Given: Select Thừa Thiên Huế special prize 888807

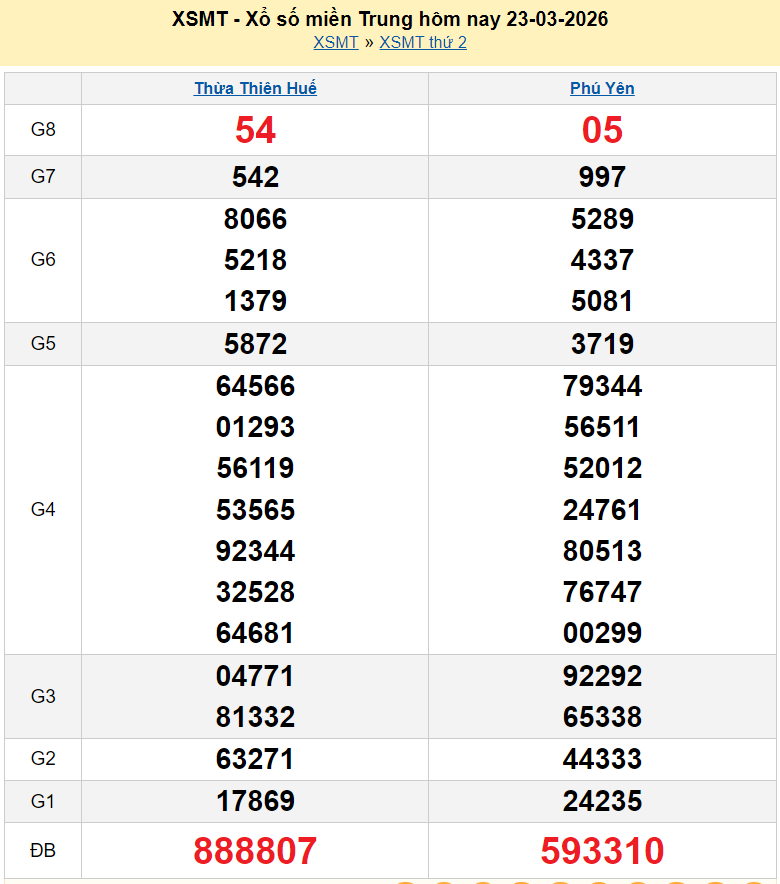Looking at the screenshot, I should 255,851.
